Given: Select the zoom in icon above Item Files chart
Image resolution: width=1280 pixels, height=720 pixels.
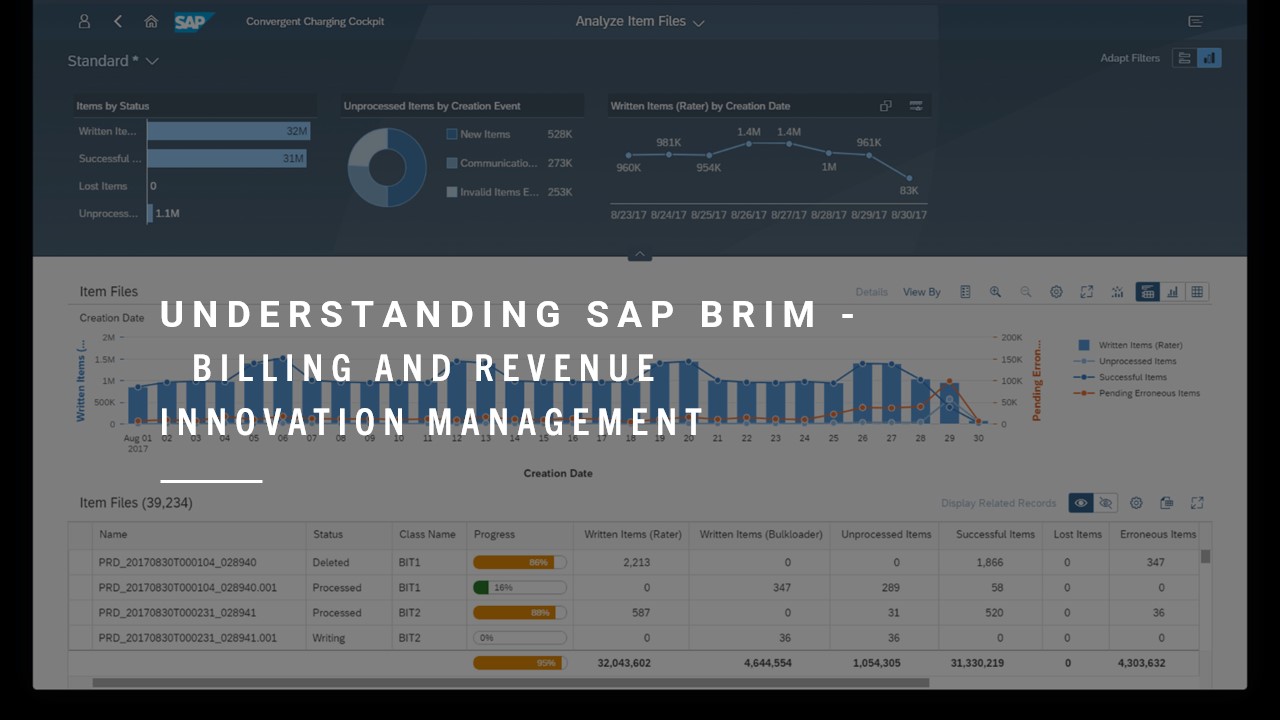Looking at the screenshot, I should tap(996, 292).
